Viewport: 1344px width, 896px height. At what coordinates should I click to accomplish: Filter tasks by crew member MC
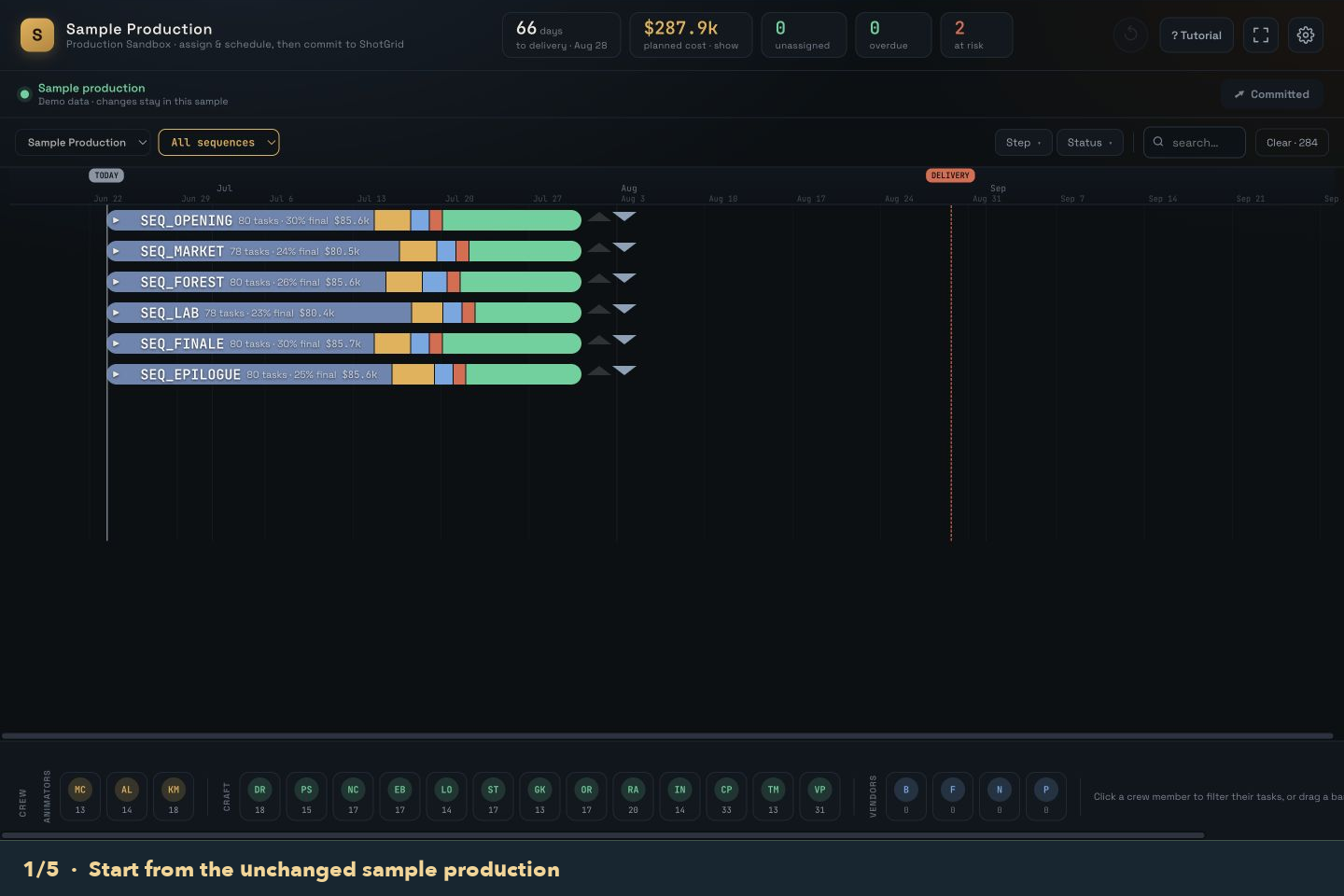[x=80, y=796]
